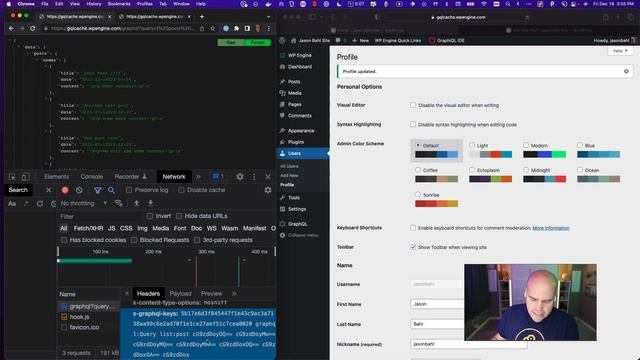
Task: Select the Sunrise admin color scheme
Action: coord(418,194)
